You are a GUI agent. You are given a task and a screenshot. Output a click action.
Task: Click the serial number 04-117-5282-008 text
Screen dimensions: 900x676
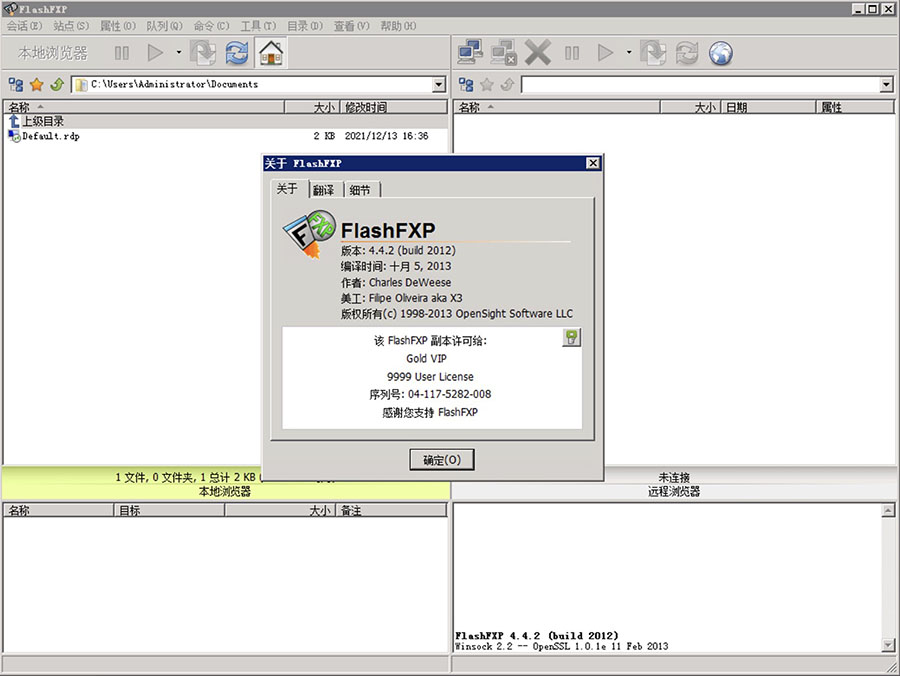point(449,394)
